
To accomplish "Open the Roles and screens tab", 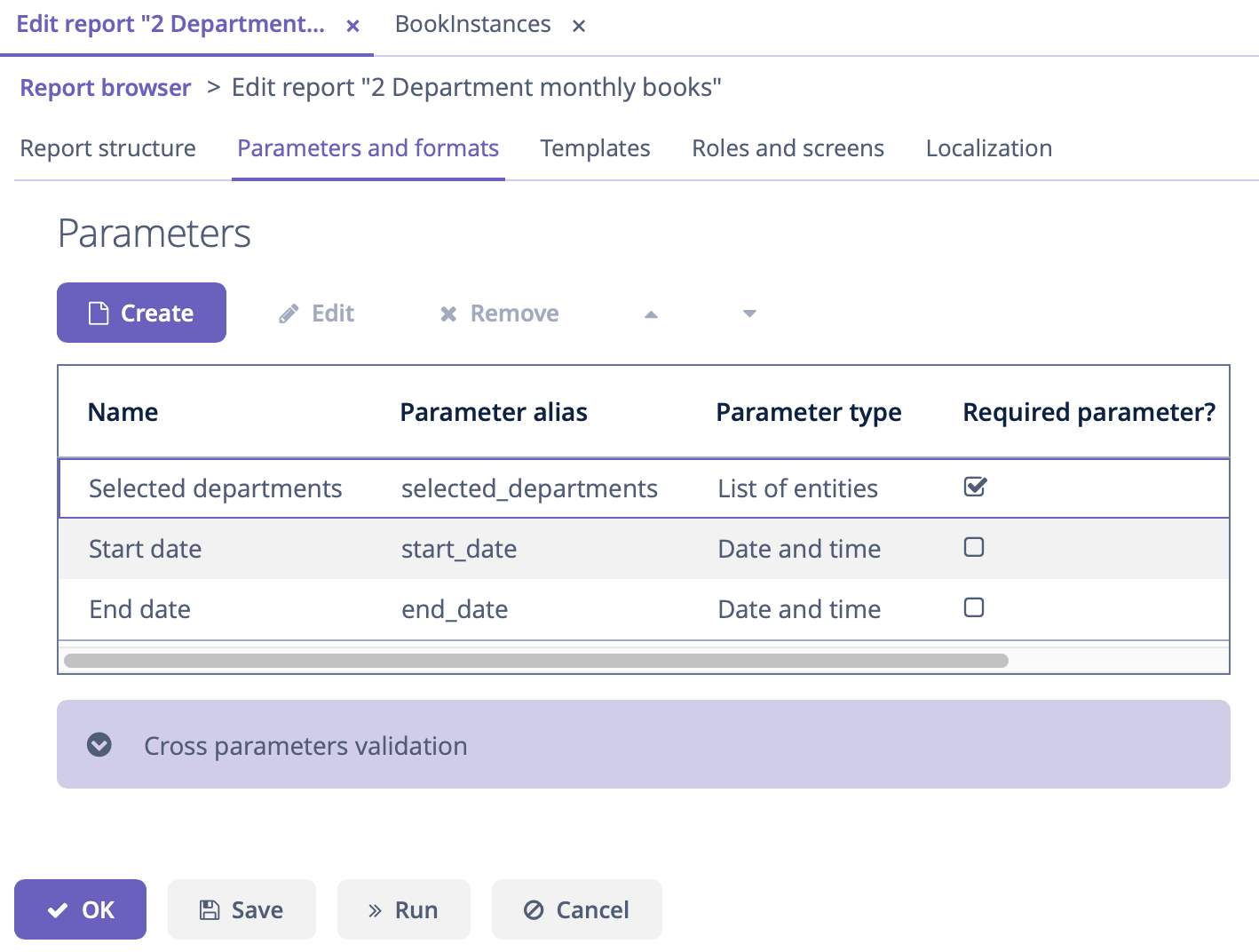I will point(788,148).
